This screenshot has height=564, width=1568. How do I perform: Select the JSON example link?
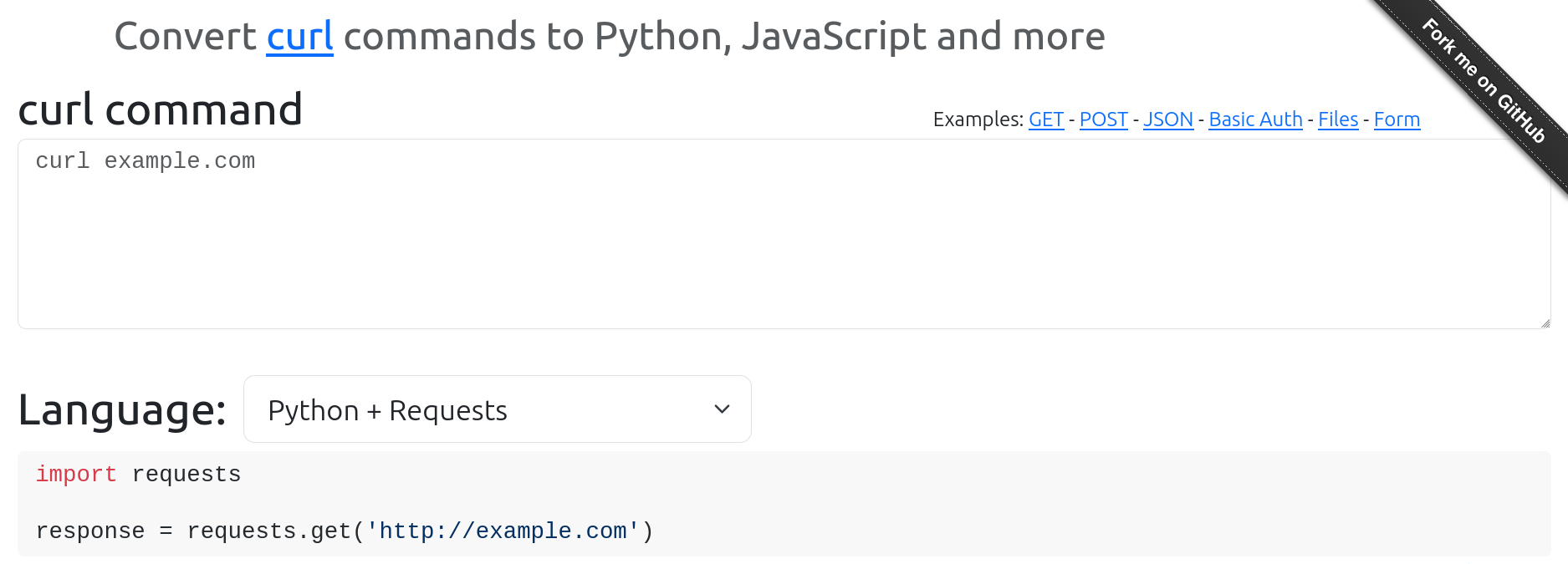point(1167,119)
